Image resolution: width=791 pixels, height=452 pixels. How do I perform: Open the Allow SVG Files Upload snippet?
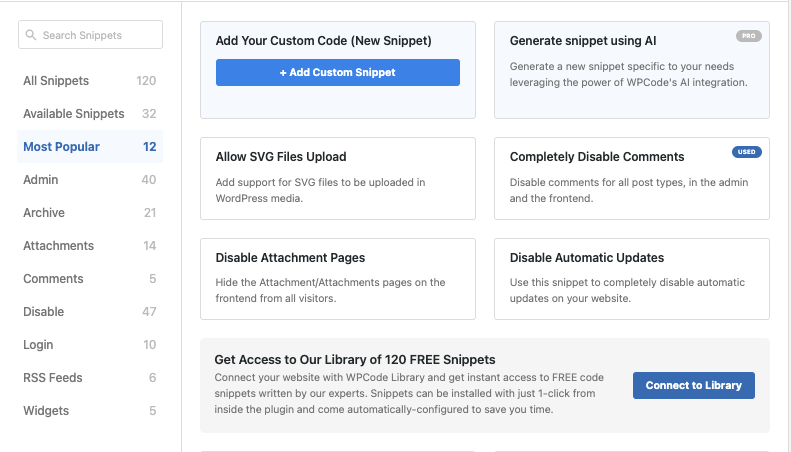point(338,179)
